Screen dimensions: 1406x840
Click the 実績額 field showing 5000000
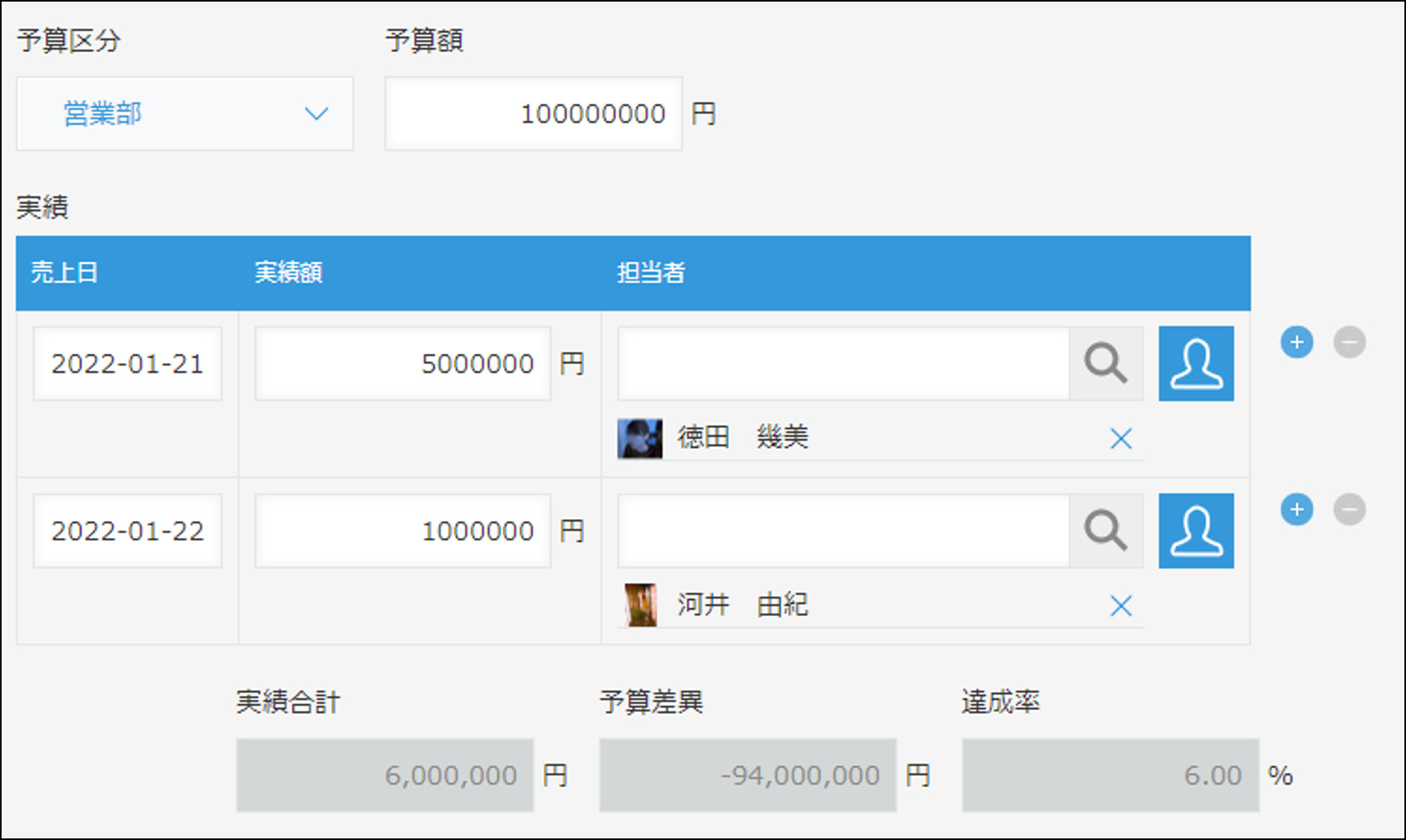coord(403,364)
